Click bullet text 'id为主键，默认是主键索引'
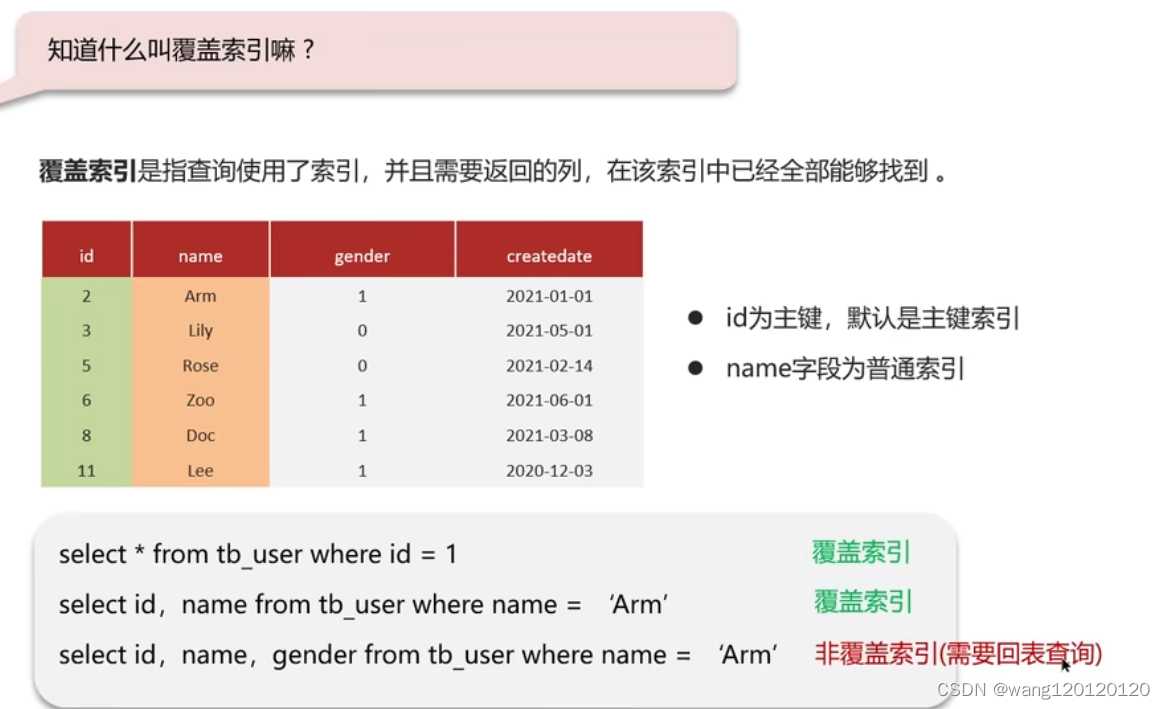Viewport: 1165px width, 709px height. [872, 318]
